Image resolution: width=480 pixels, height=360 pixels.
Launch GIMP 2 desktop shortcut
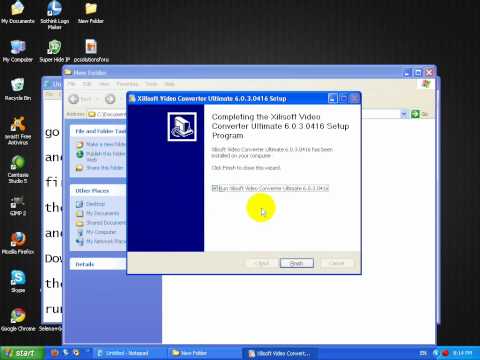click(x=18, y=206)
